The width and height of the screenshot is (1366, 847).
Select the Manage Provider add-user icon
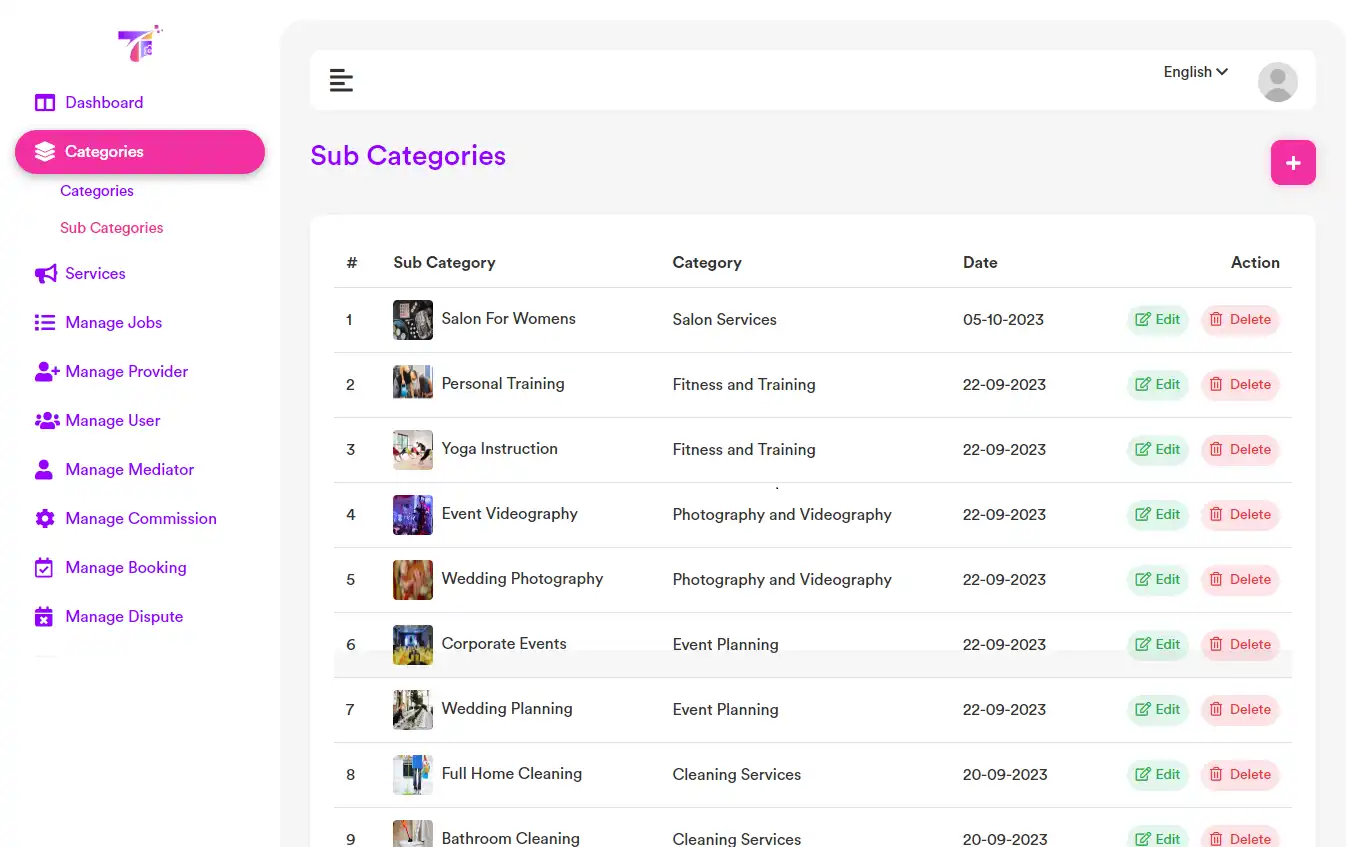tap(44, 371)
